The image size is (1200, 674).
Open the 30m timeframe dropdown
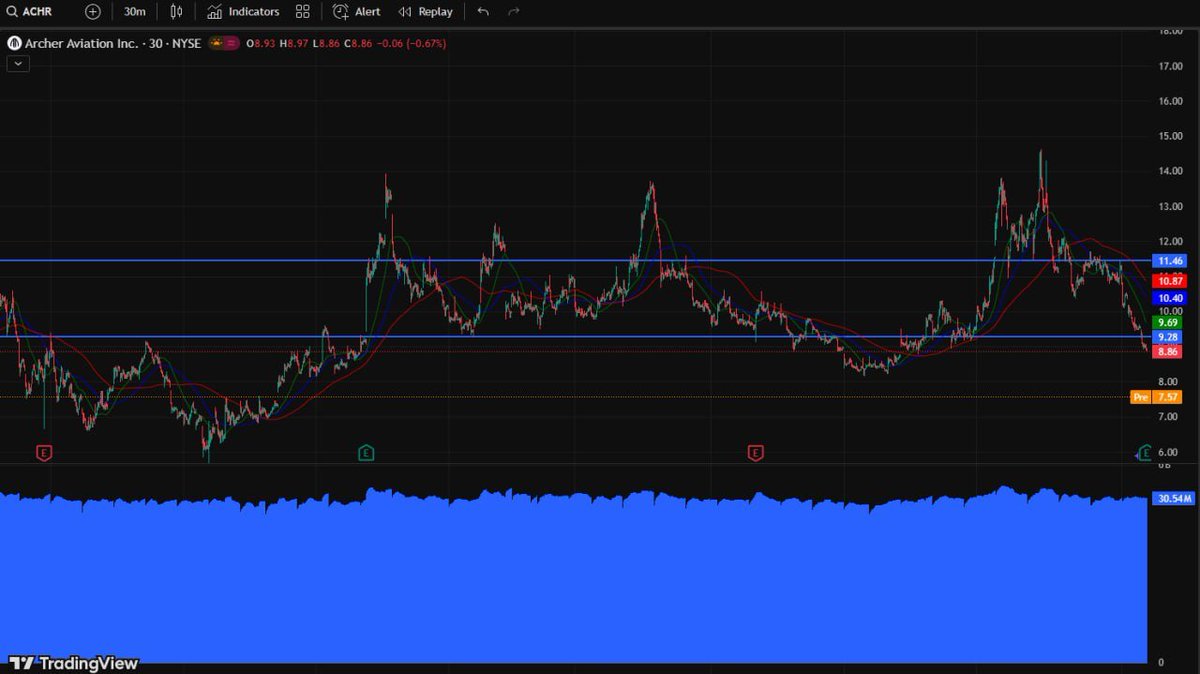pyautogui.click(x=135, y=12)
